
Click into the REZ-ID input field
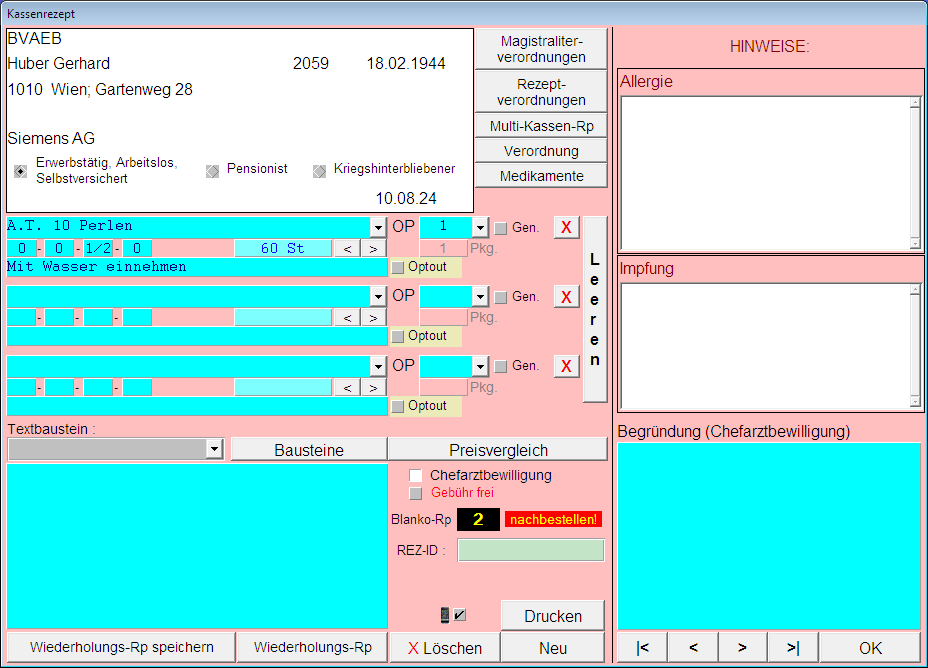pyautogui.click(x=530, y=550)
